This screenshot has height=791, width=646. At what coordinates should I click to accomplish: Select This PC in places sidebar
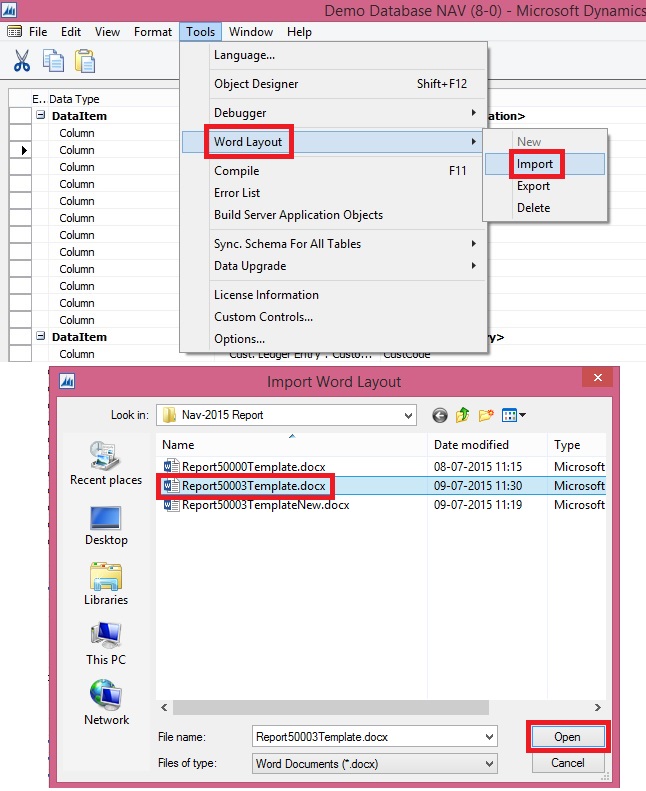click(x=106, y=643)
